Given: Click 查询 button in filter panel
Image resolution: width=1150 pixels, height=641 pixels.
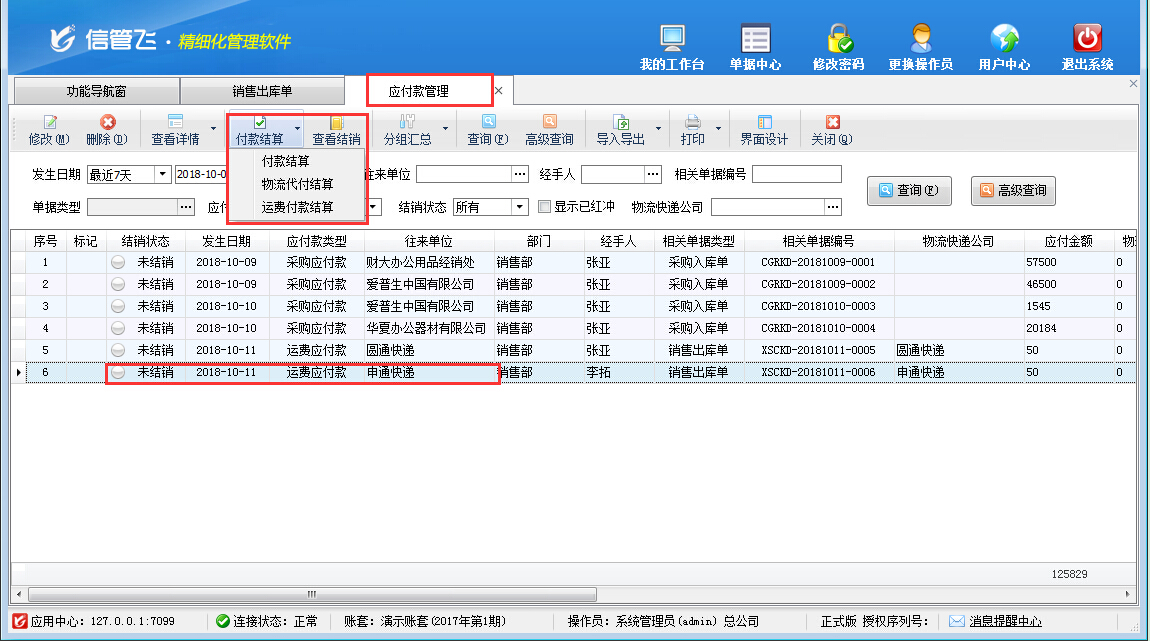Looking at the screenshot, I should [x=908, y=190].
